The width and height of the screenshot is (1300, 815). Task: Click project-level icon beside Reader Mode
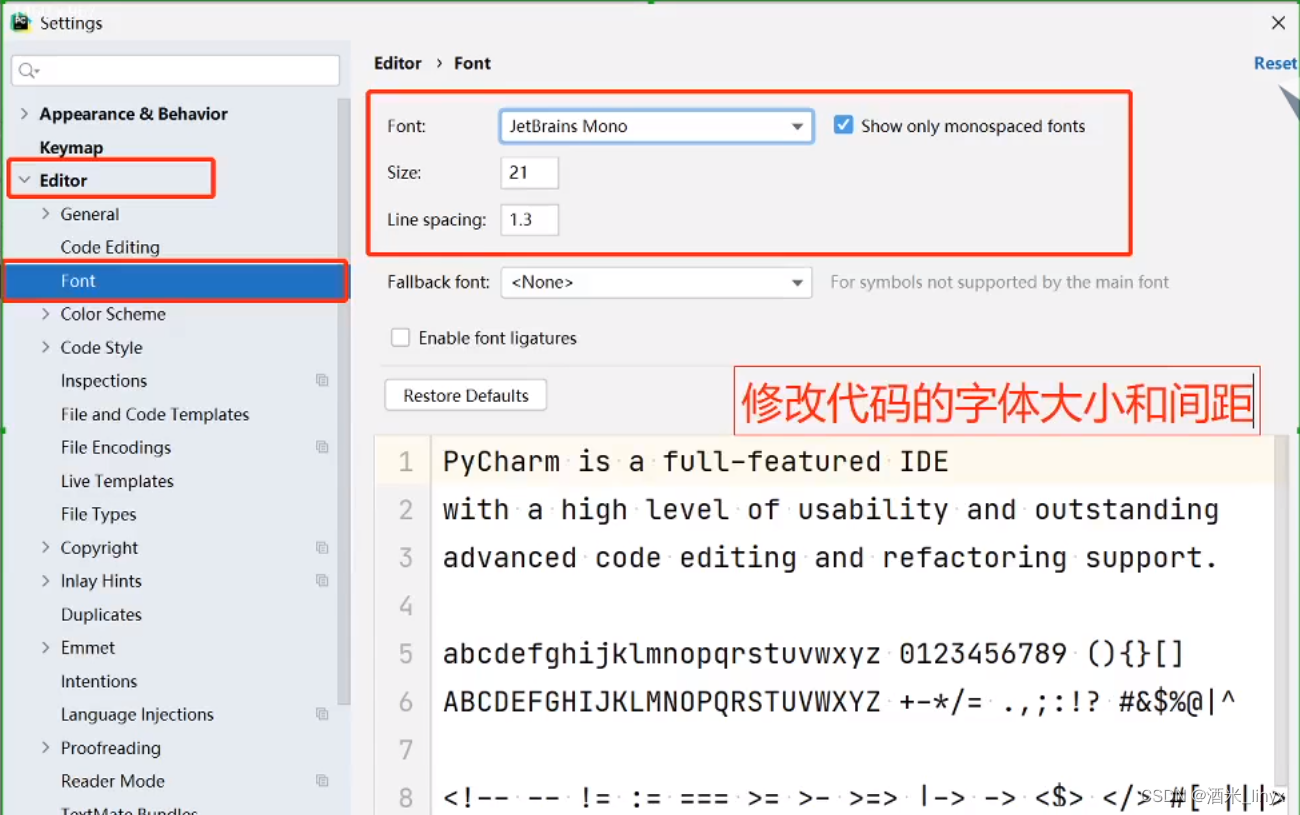(x=322, y=780)
